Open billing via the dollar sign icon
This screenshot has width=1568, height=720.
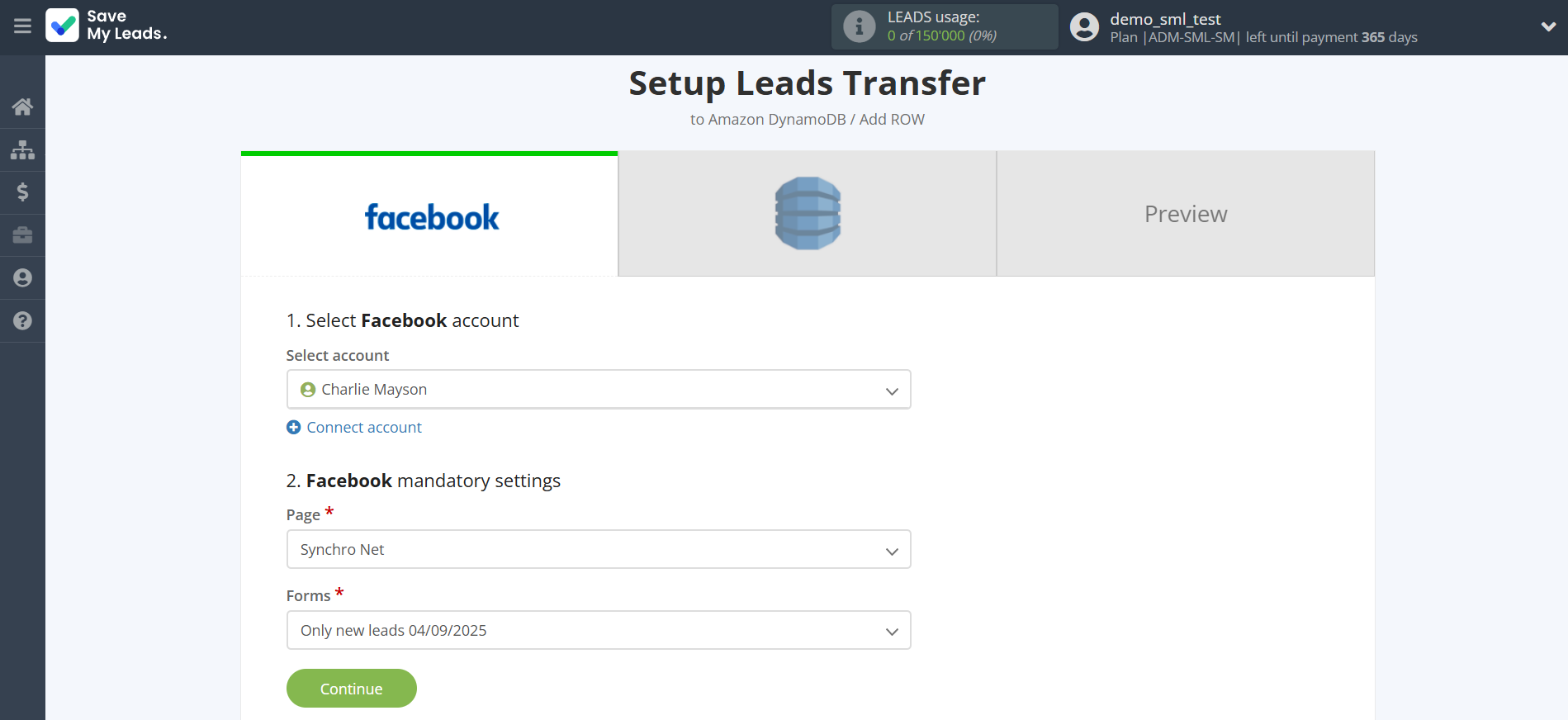pos(22,192)
